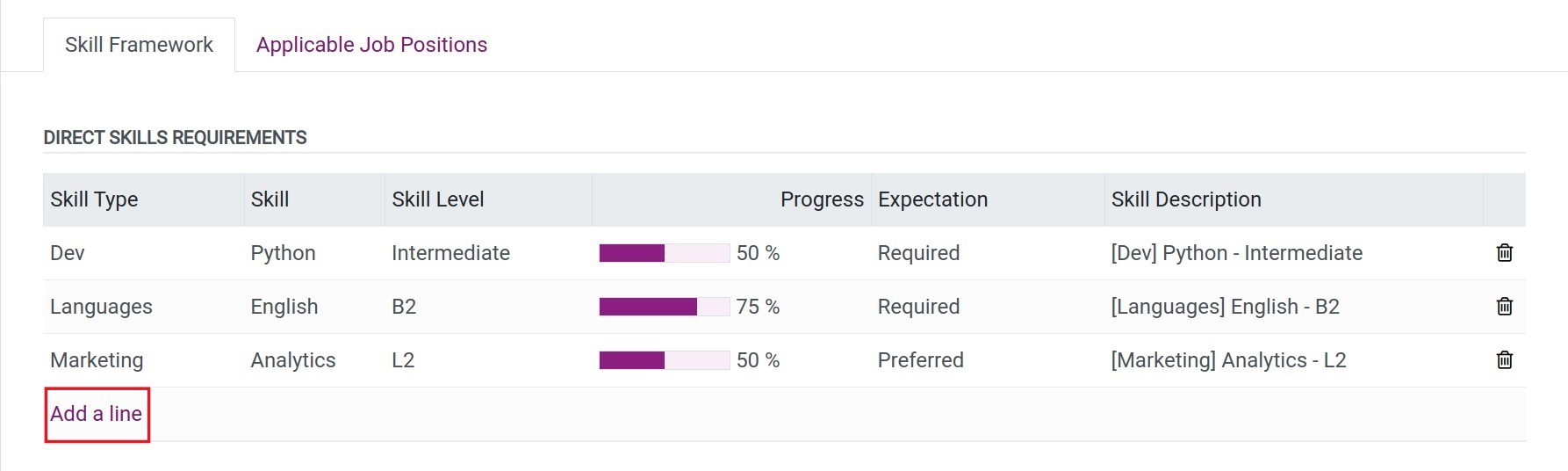The height and width of the screenshot is (471, 1568).
Task: Open the Skill Framework tab
Action: click(139, 45)
